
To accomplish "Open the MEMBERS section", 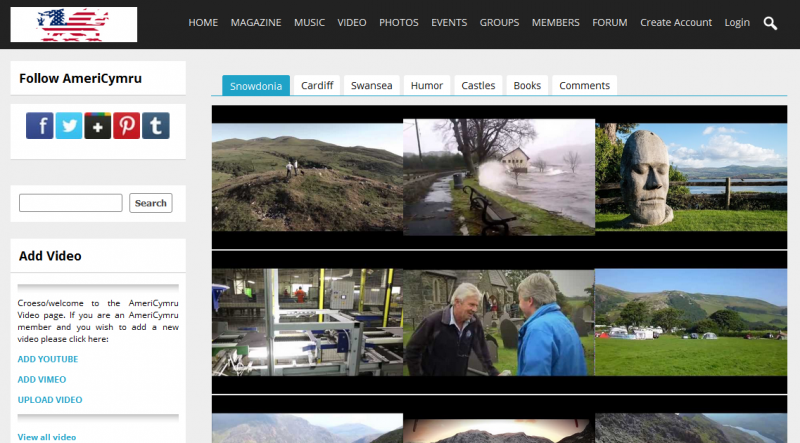I will [556, 22].
